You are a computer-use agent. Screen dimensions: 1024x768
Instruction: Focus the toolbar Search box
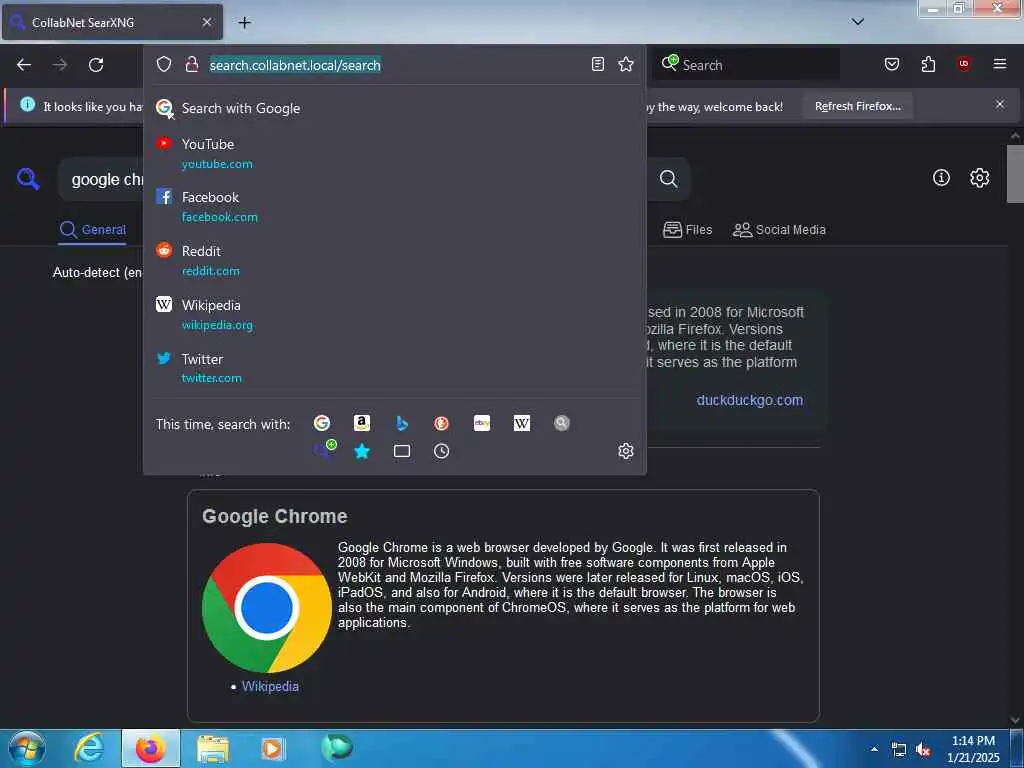(x=746, y=65)
